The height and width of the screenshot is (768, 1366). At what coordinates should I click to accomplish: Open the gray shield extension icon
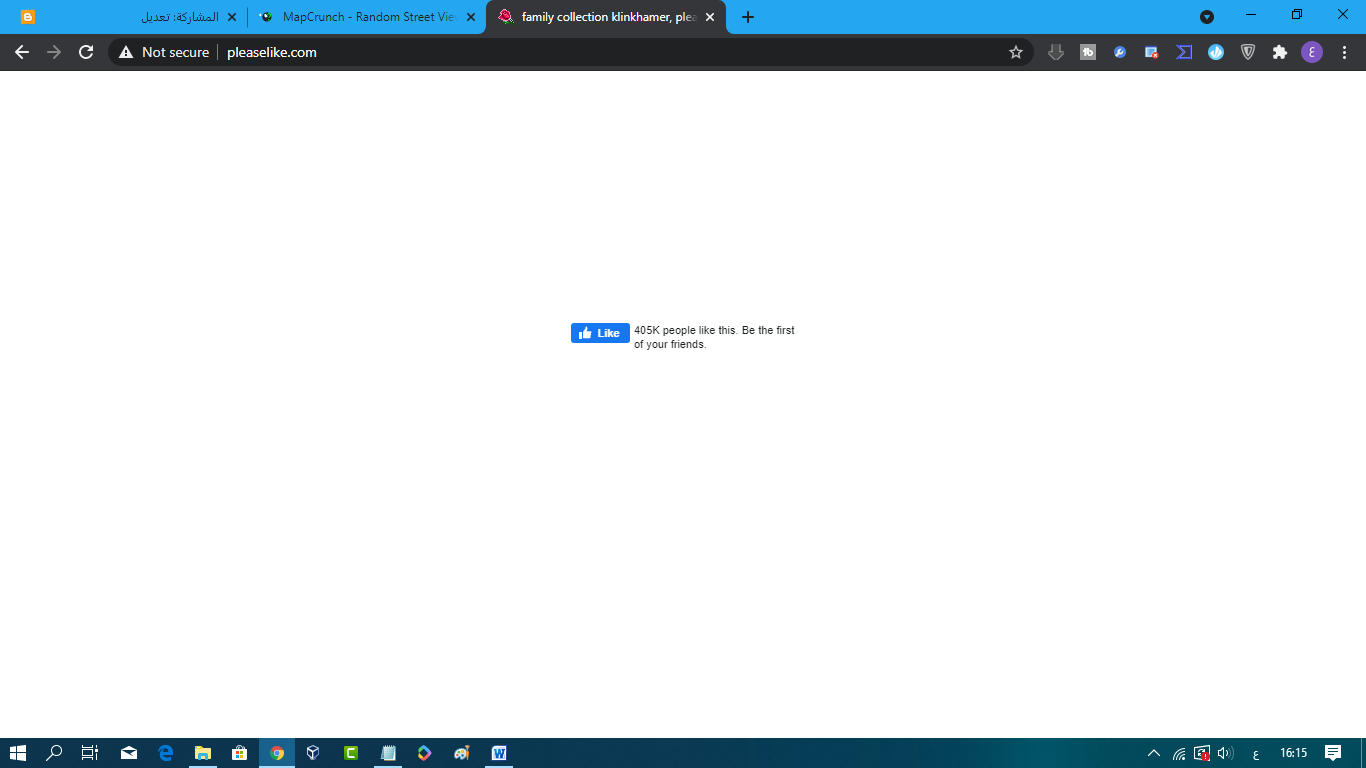pyautogui.click(x=1248, y=52)
